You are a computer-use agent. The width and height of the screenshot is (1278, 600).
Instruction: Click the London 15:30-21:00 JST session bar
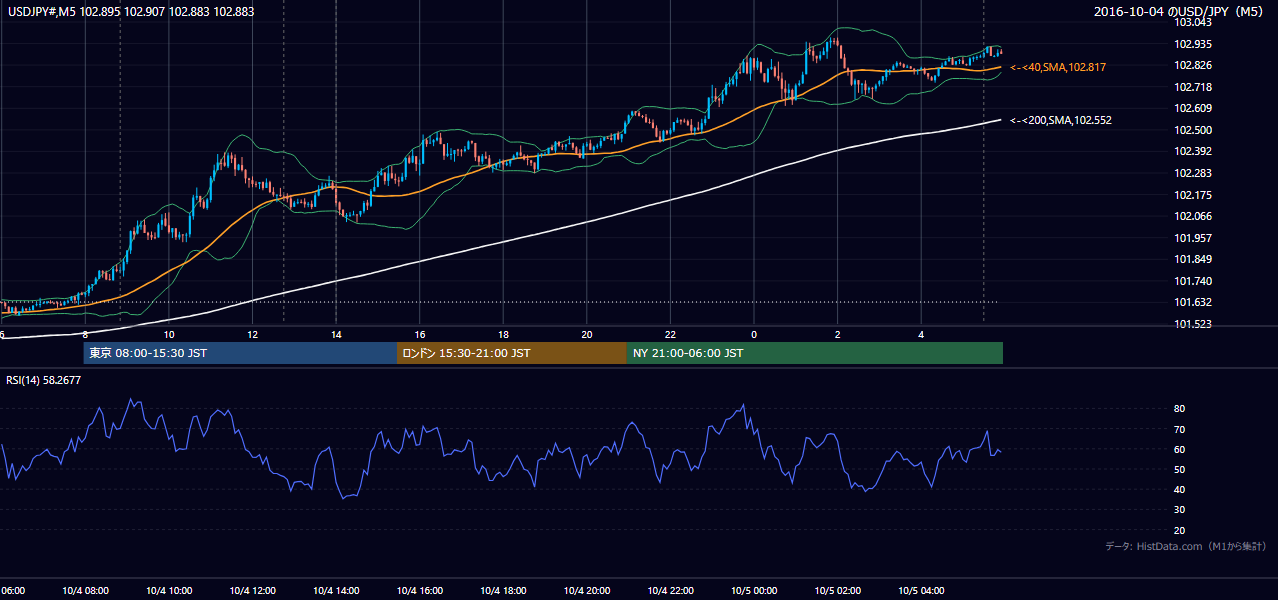coord(512,353)
